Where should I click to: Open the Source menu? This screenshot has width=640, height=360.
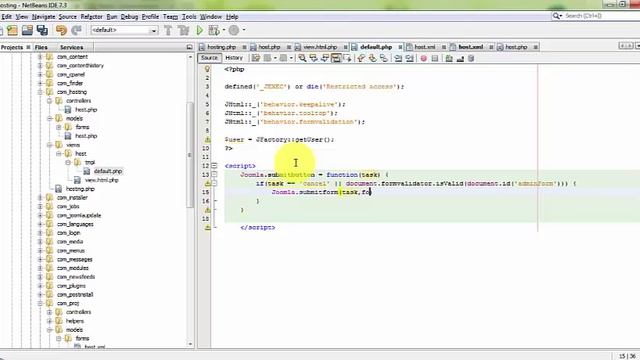[67, 17]
